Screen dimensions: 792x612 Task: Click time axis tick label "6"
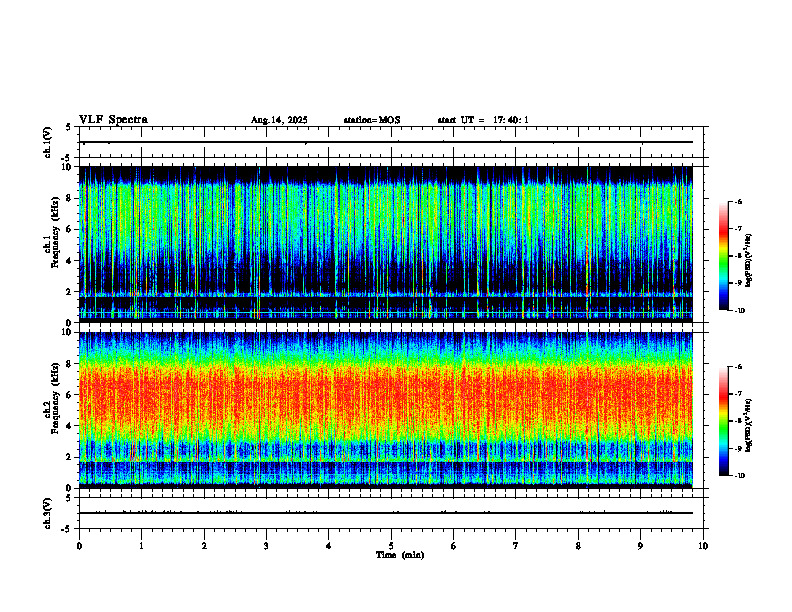454,546
